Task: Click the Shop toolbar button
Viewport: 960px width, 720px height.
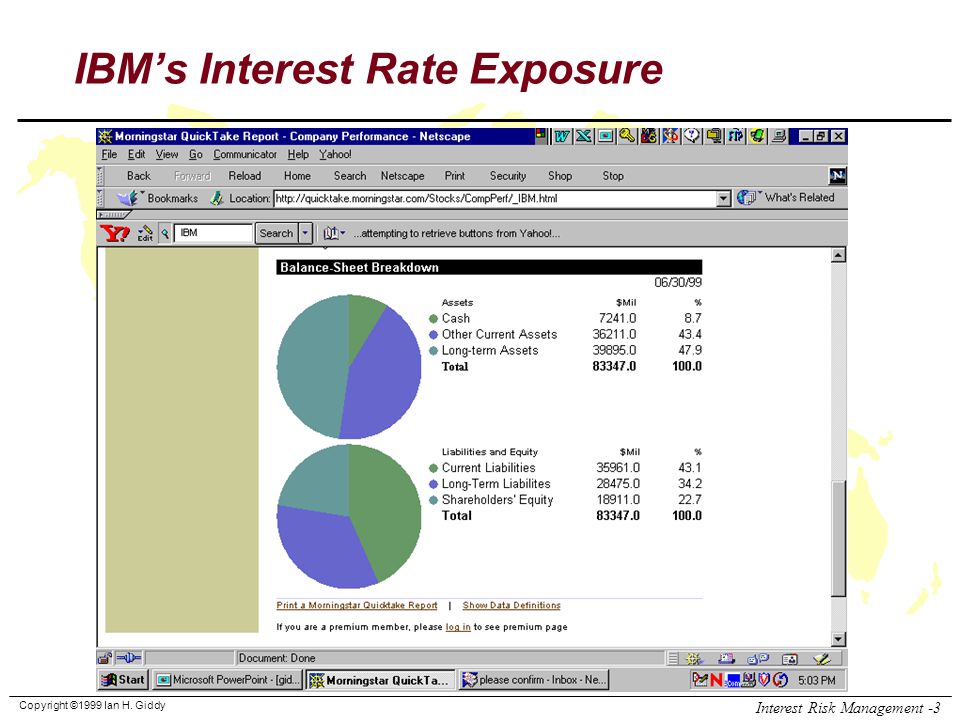Action: [x=560, y=176]
